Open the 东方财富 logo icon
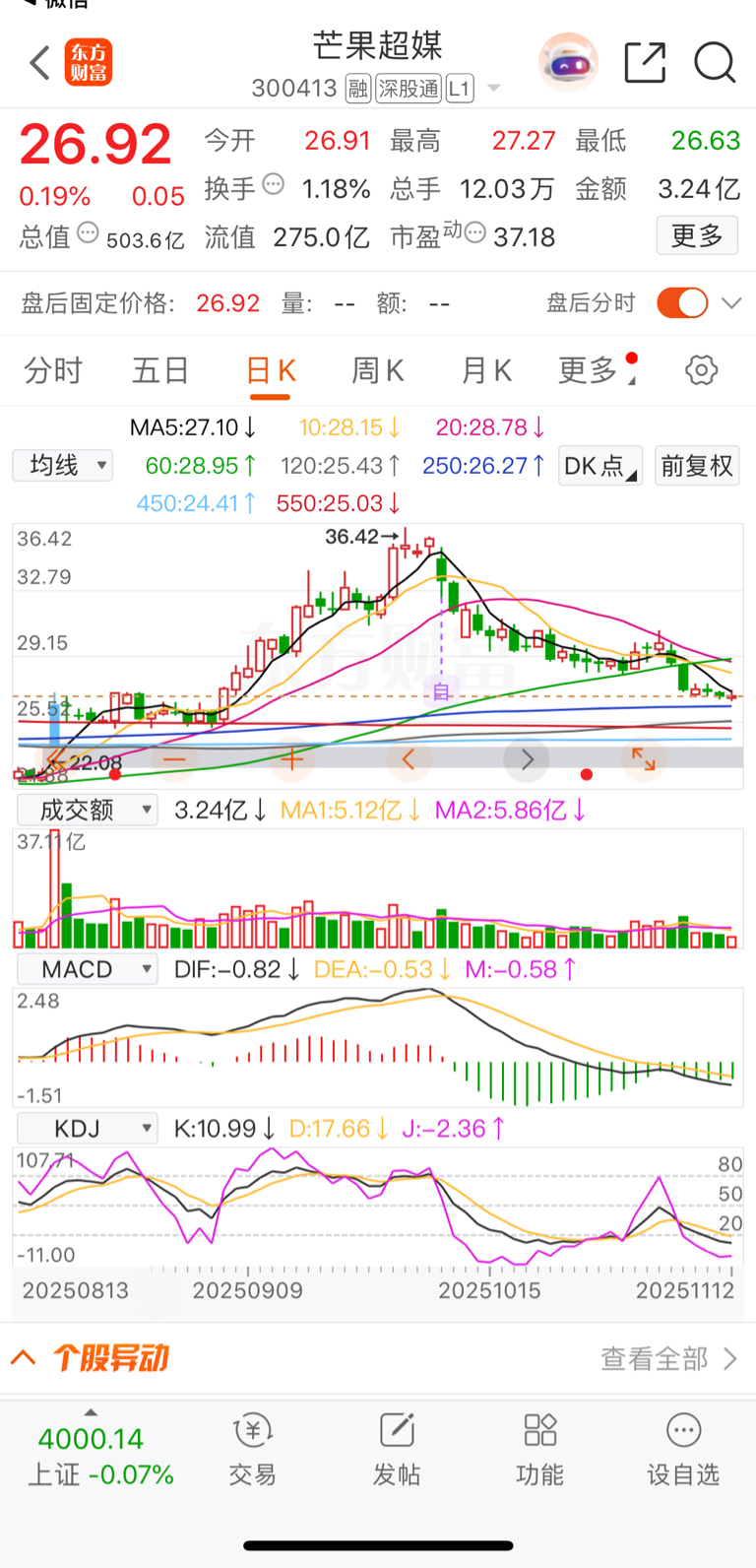The height and width of the screenshot is (1568, 756). click(89, 63)
